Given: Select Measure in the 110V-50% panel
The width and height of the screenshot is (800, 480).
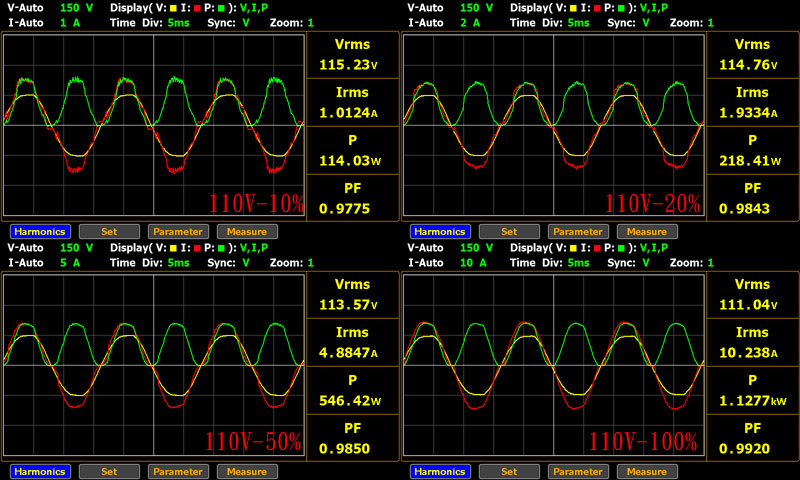Looking at the screenshot, I should coord(247,471).
